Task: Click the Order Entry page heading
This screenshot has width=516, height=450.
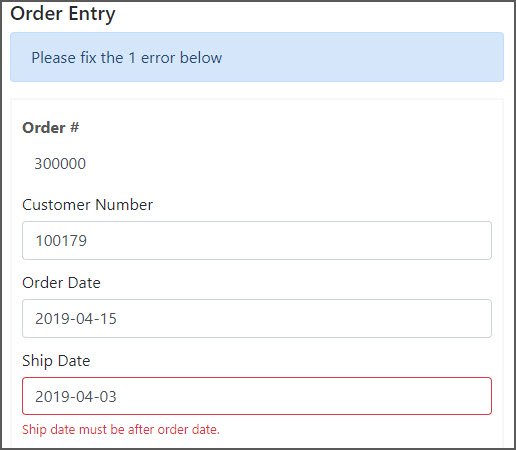Action: 63,14
